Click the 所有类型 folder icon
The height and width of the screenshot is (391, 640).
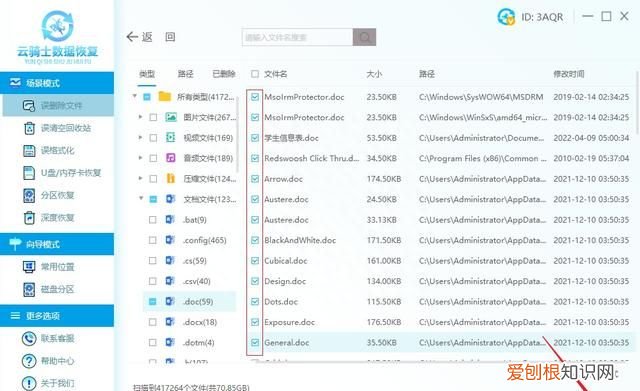(x=164, y=97)
